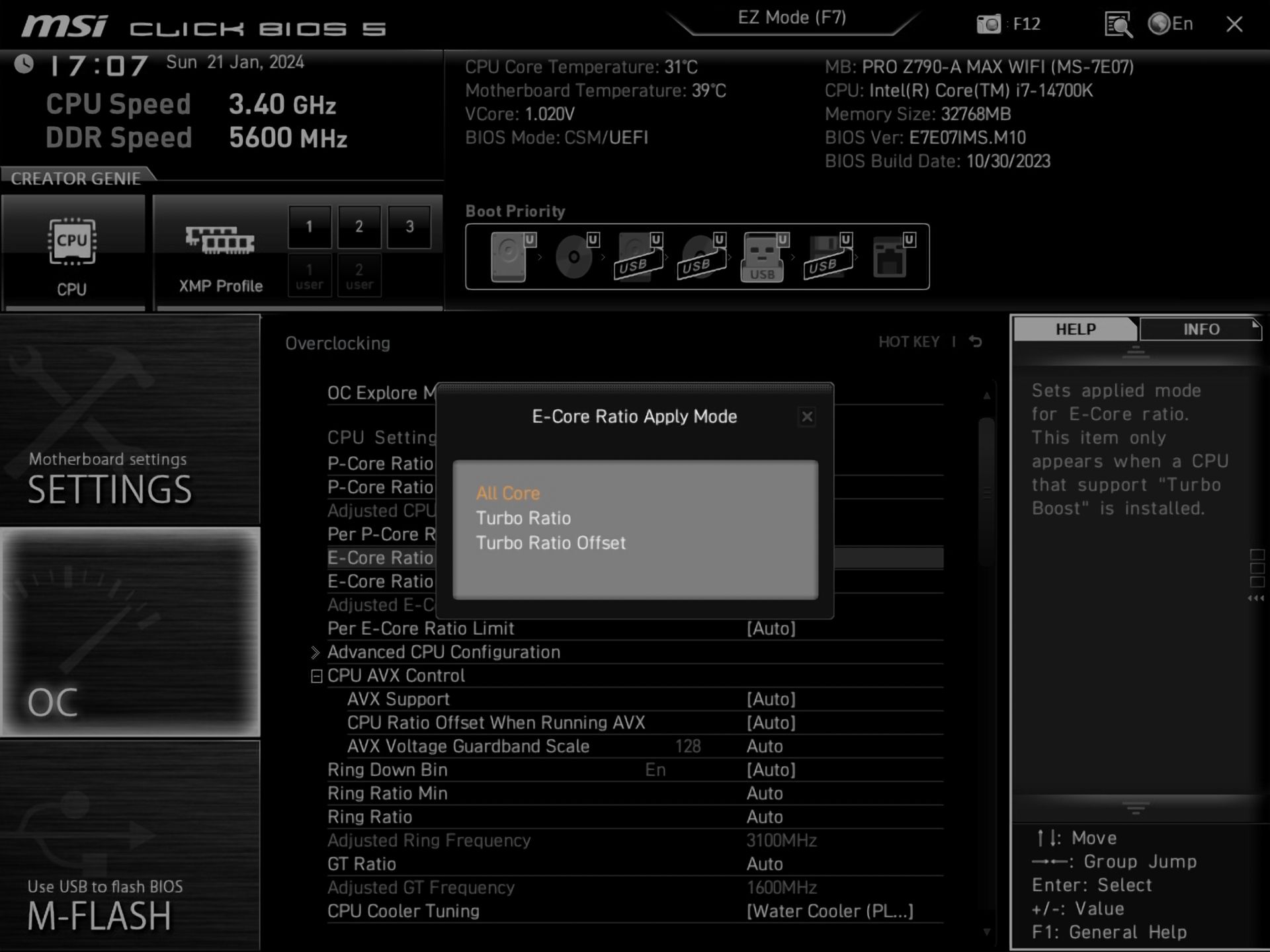Select the optical disc boot device icon
Viewport: 1270px width, 952px height.
tap(573, 257)
